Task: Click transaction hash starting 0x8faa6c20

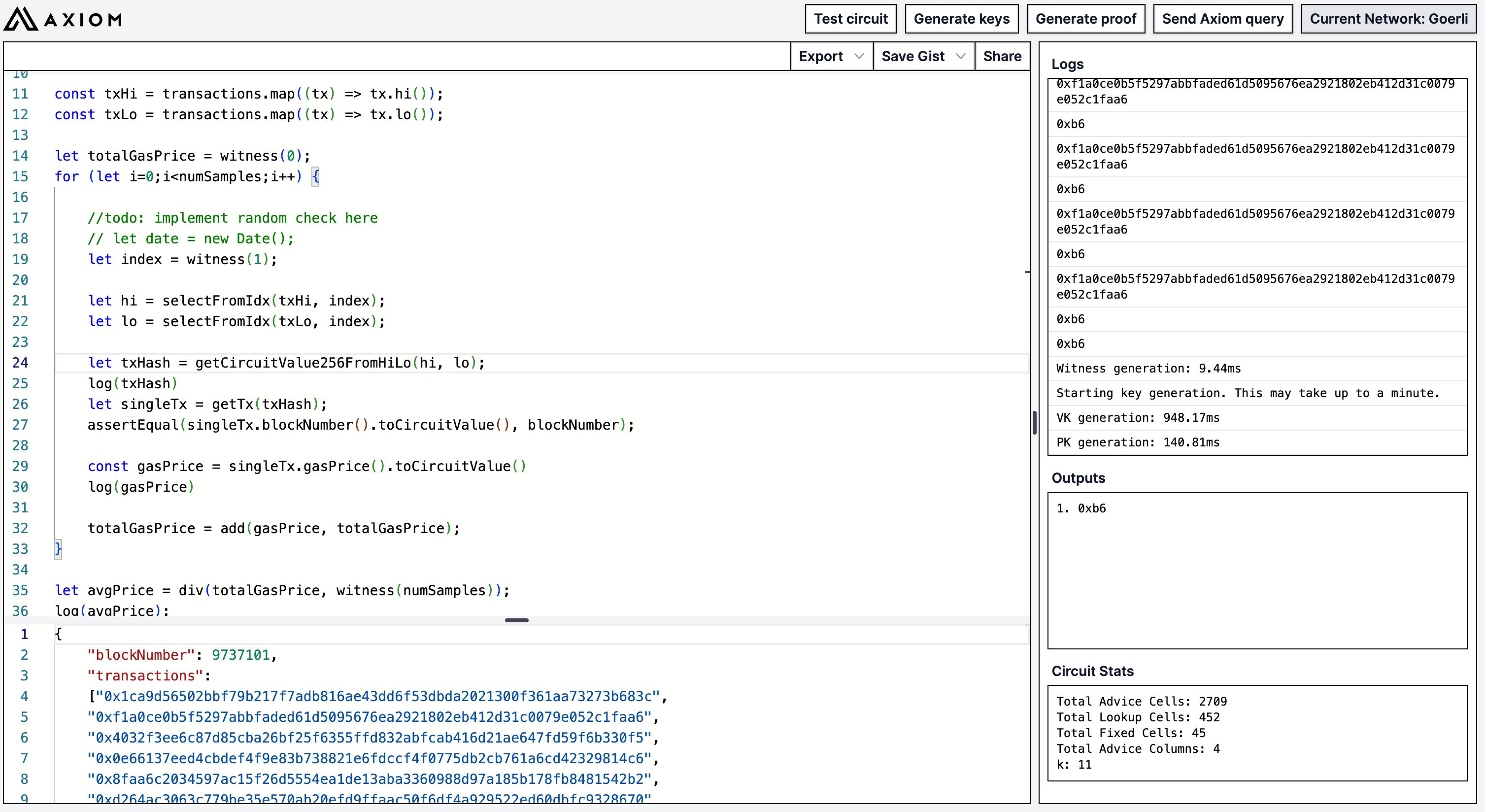Action: 369,779
